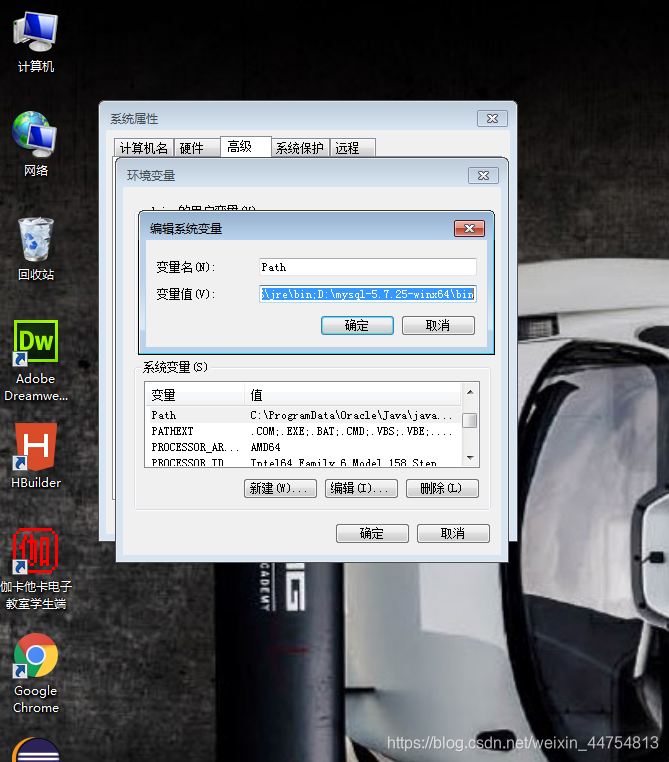Open the 回收站 recycle bin icon
The height and width of the screenshot is (762, 669).
pyautogui.click(x=35, y=249)
